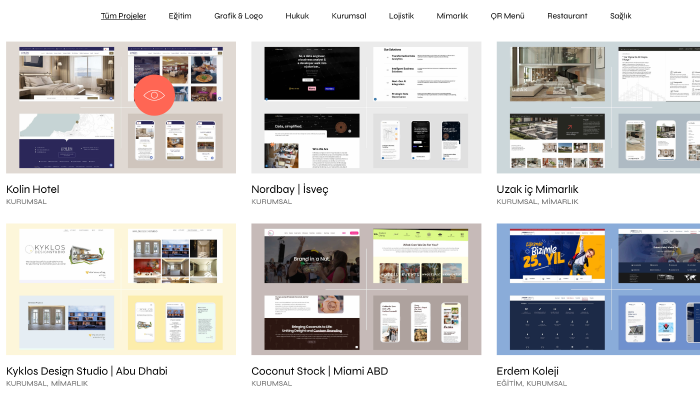
Task: View the Erdem Koleji project thumbnail
Action: pyautogui.click(x=598, y=289)
